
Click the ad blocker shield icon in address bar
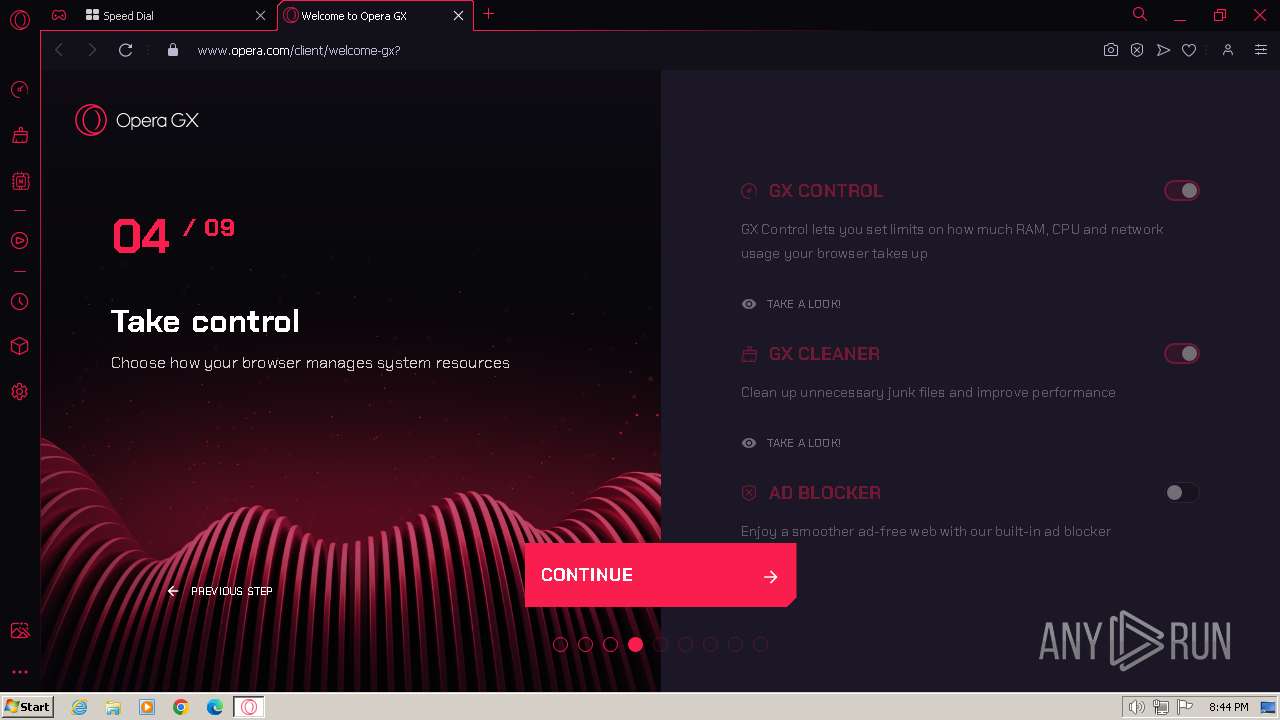pos(1137,50)
